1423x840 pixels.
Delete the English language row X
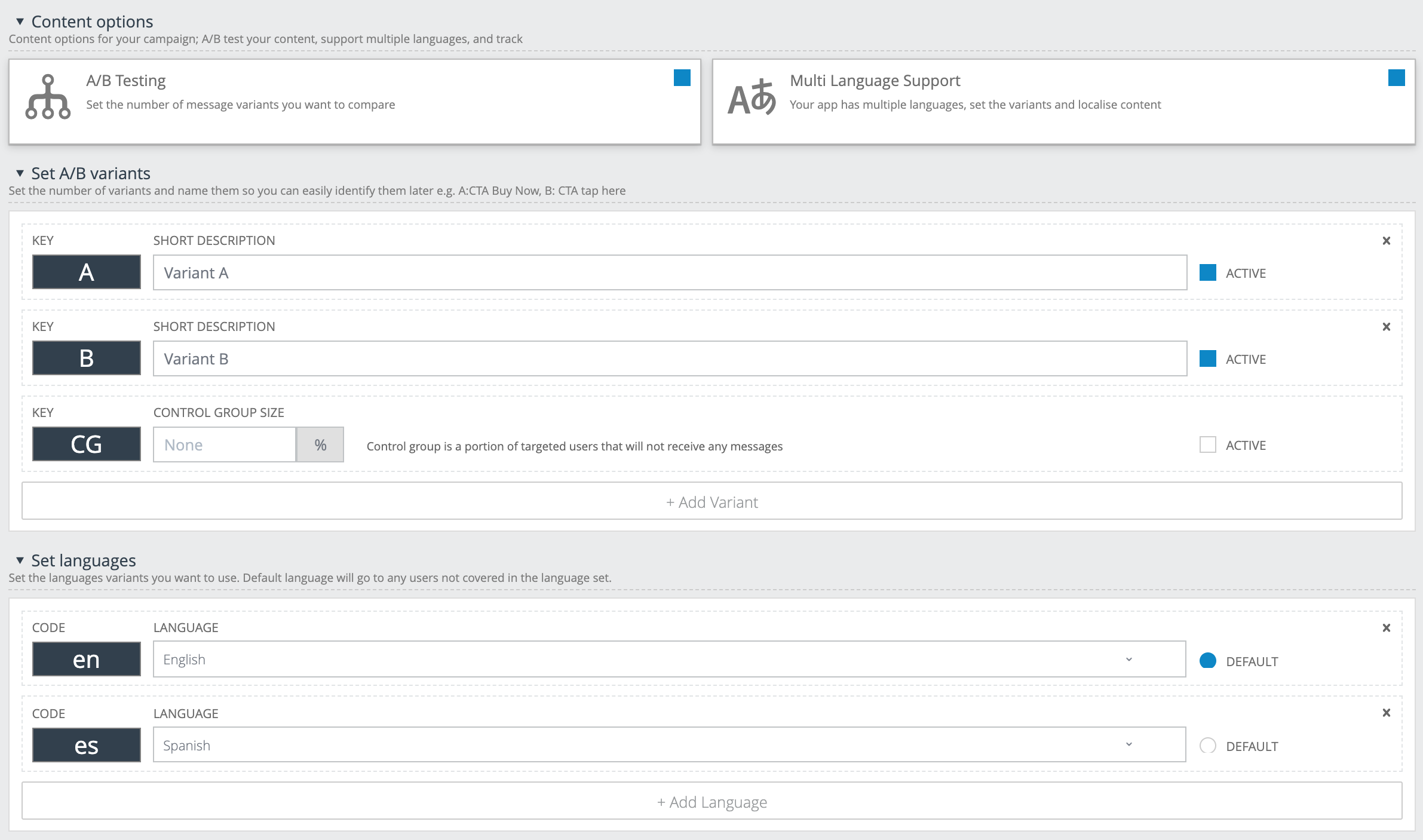[1386, 628]
